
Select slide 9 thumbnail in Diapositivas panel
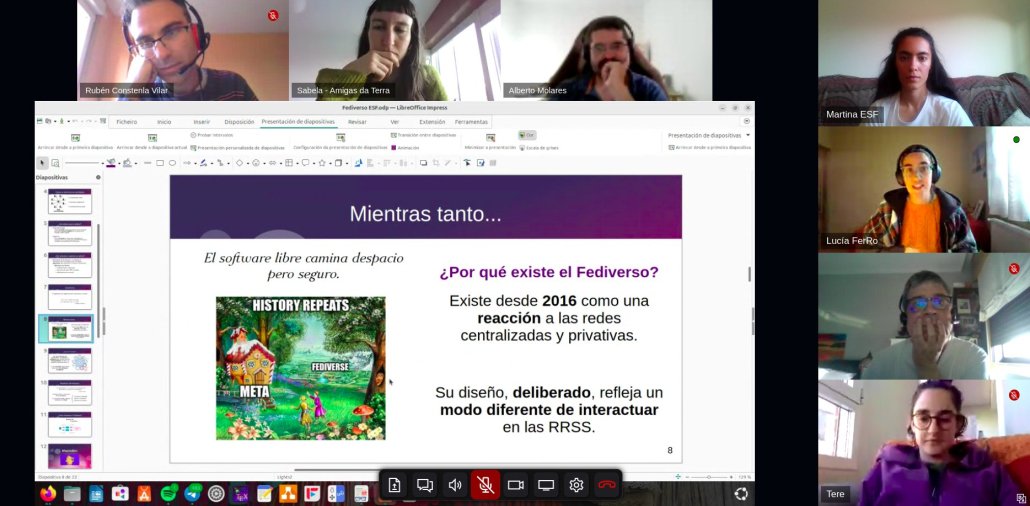[70, 360]
